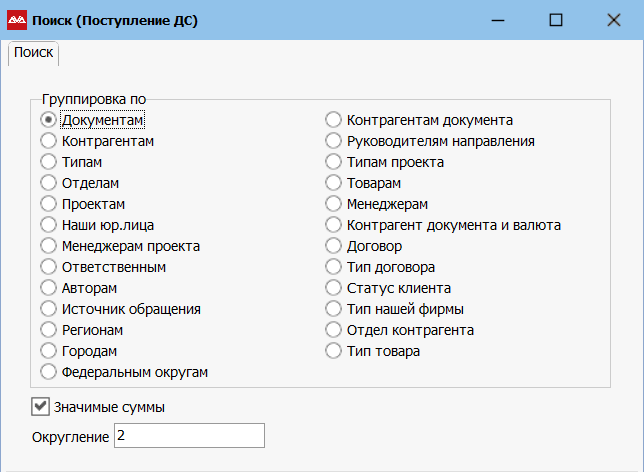This screenshot has width=644, height=472.
Task: Maximize the Поиск window
Action: point(556,20)
